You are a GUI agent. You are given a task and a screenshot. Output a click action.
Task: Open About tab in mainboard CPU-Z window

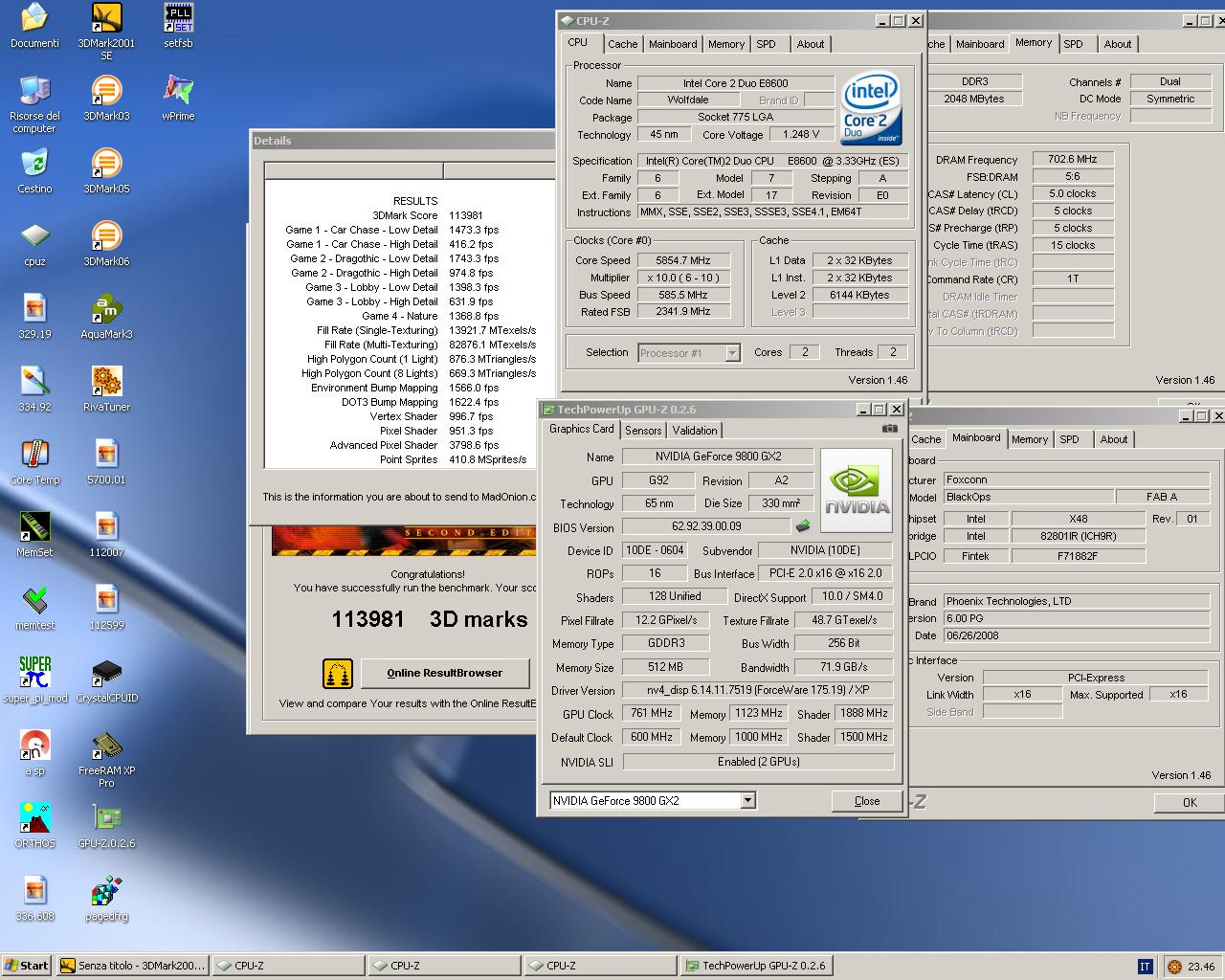[1113, 439]
